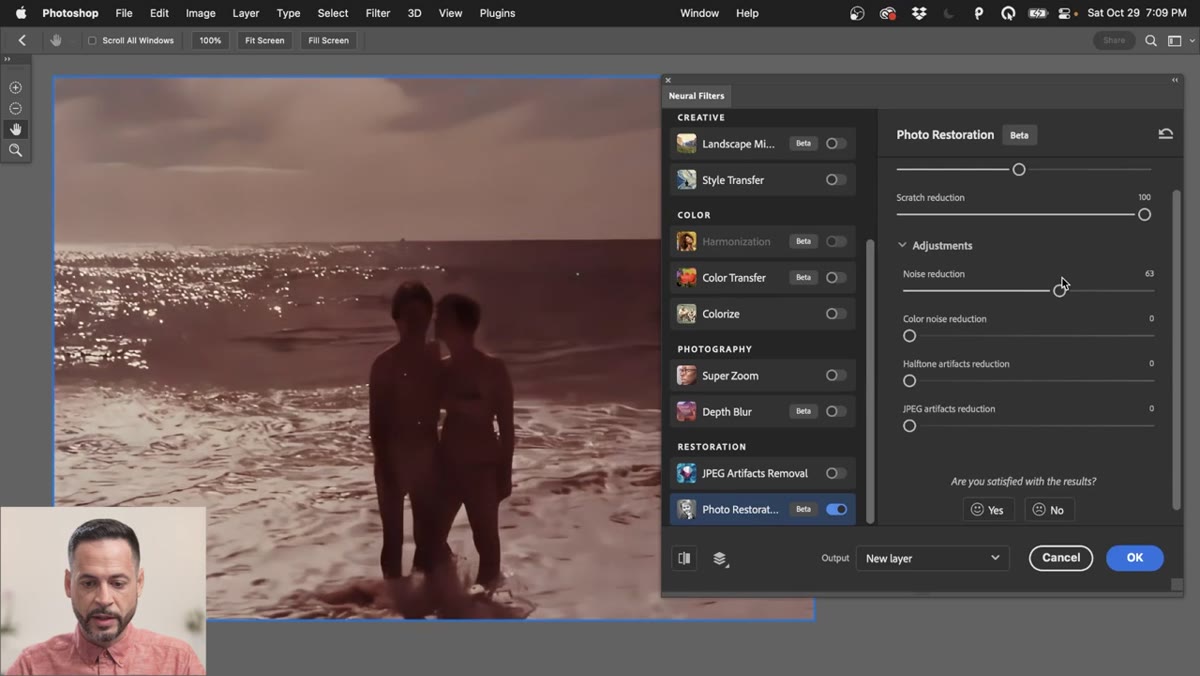Click the OK button
Image resolution: width=1200 pixels, height=676 pixels.
[1135, 558]
